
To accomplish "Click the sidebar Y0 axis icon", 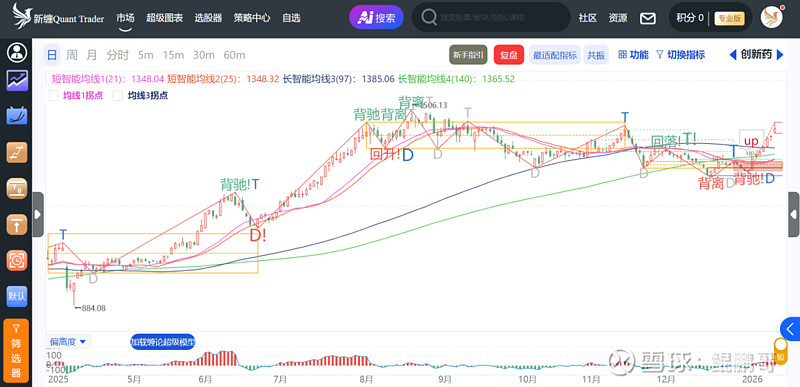I will (17, 188).
